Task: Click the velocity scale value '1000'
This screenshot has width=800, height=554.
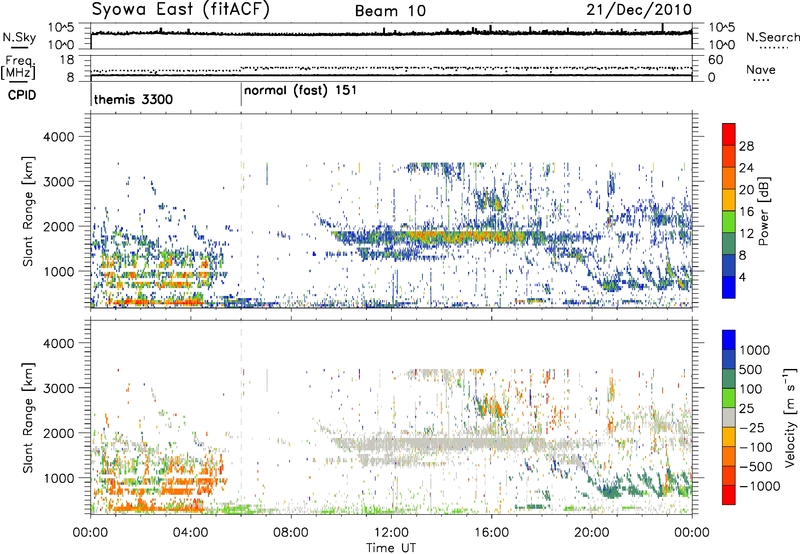Action: coord(755,350)
